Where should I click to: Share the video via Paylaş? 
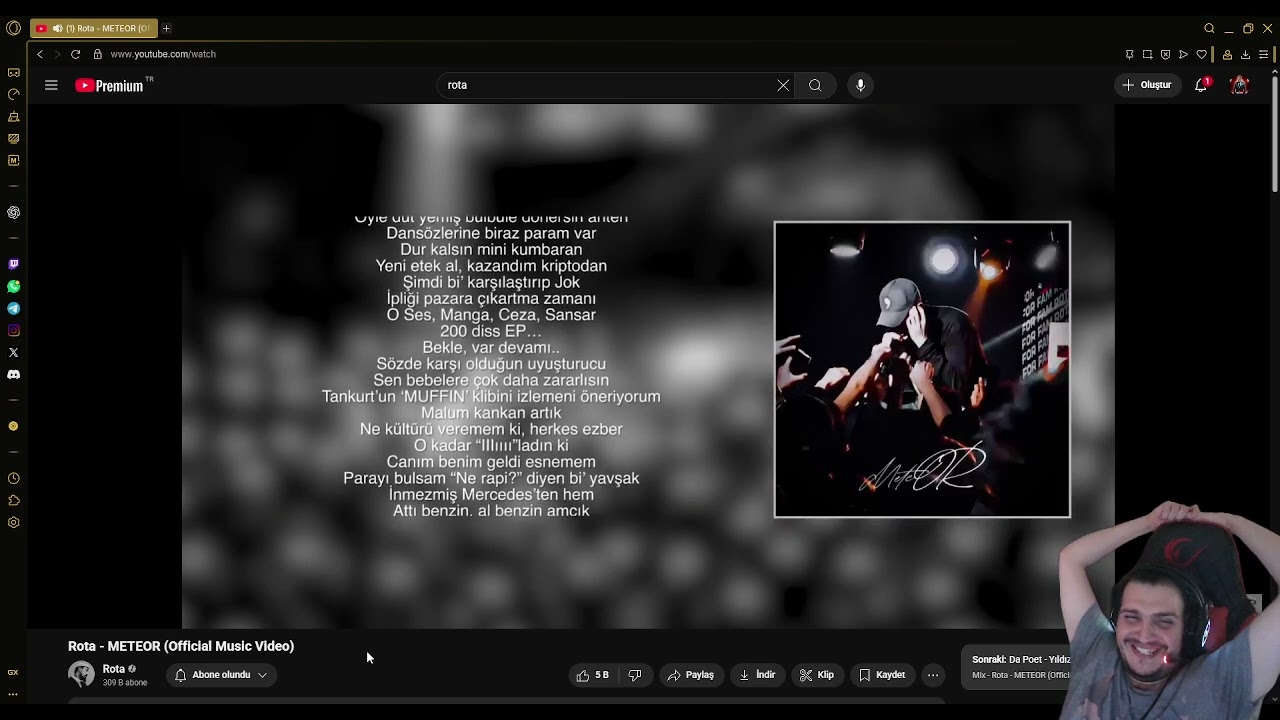pyautogui.click(x=691, y=675)
